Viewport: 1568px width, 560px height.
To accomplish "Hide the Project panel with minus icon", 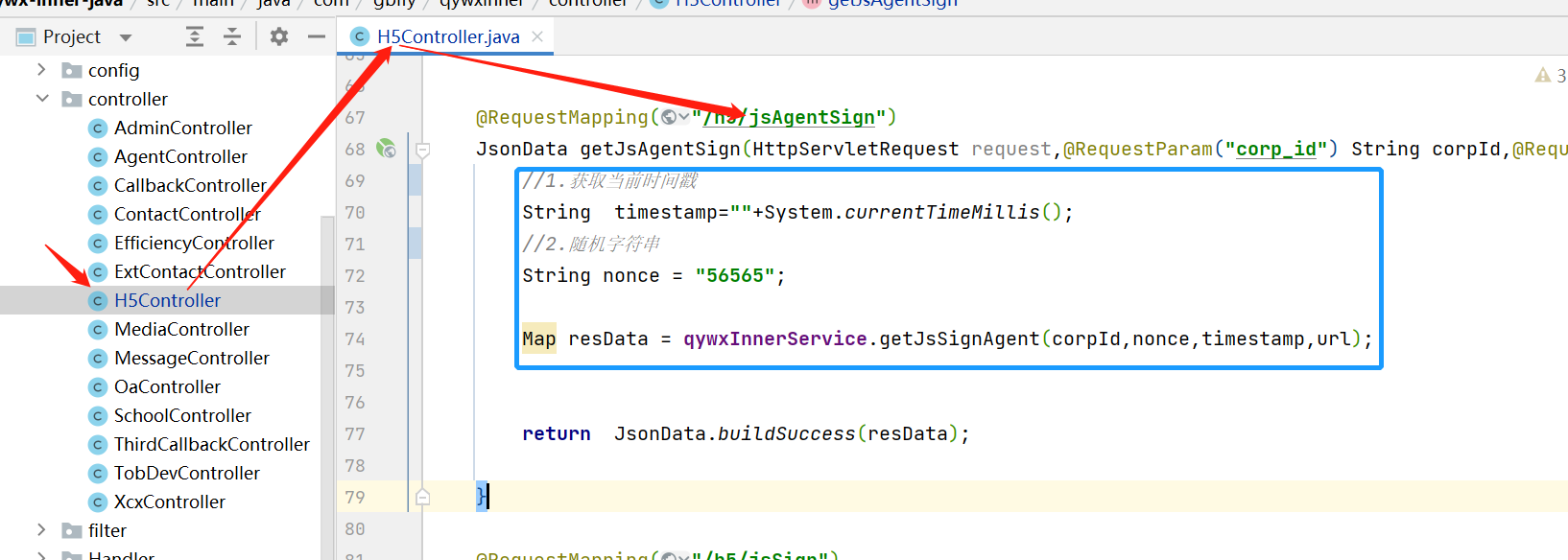I will (317, 36).
